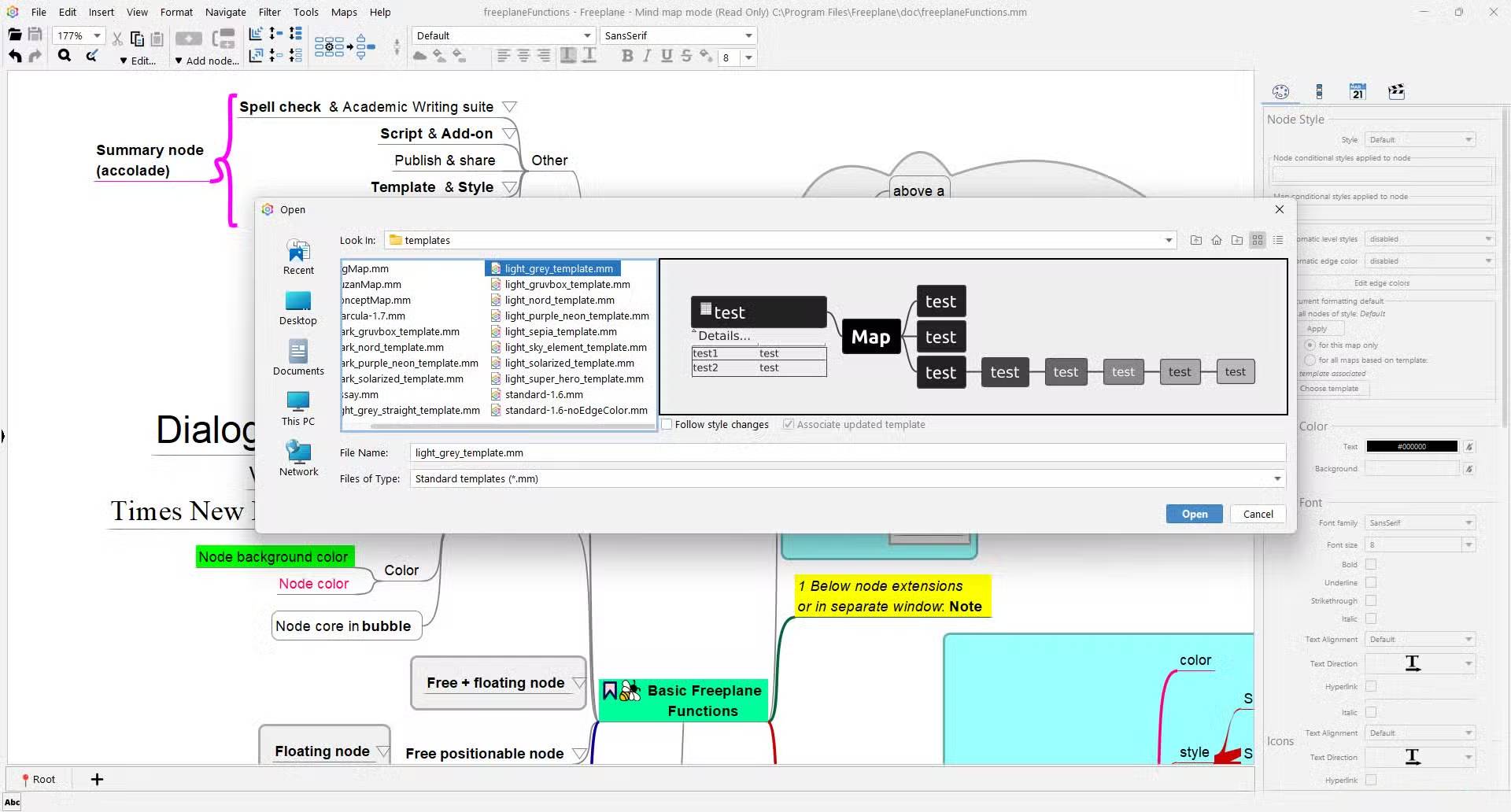
Task: Open the calendar tab in right panel
Action: (1358, 91)
